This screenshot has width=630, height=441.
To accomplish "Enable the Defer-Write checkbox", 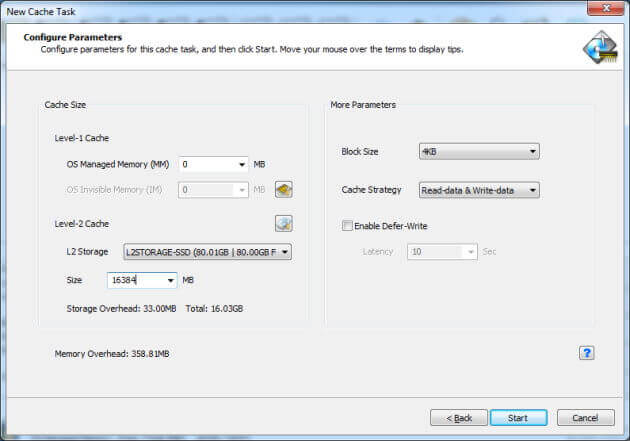I will click(x=347, y=225).
